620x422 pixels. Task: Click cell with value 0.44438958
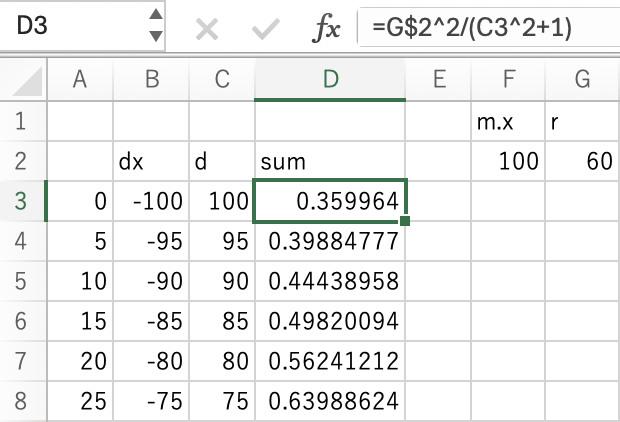click(x=330, y=281)
